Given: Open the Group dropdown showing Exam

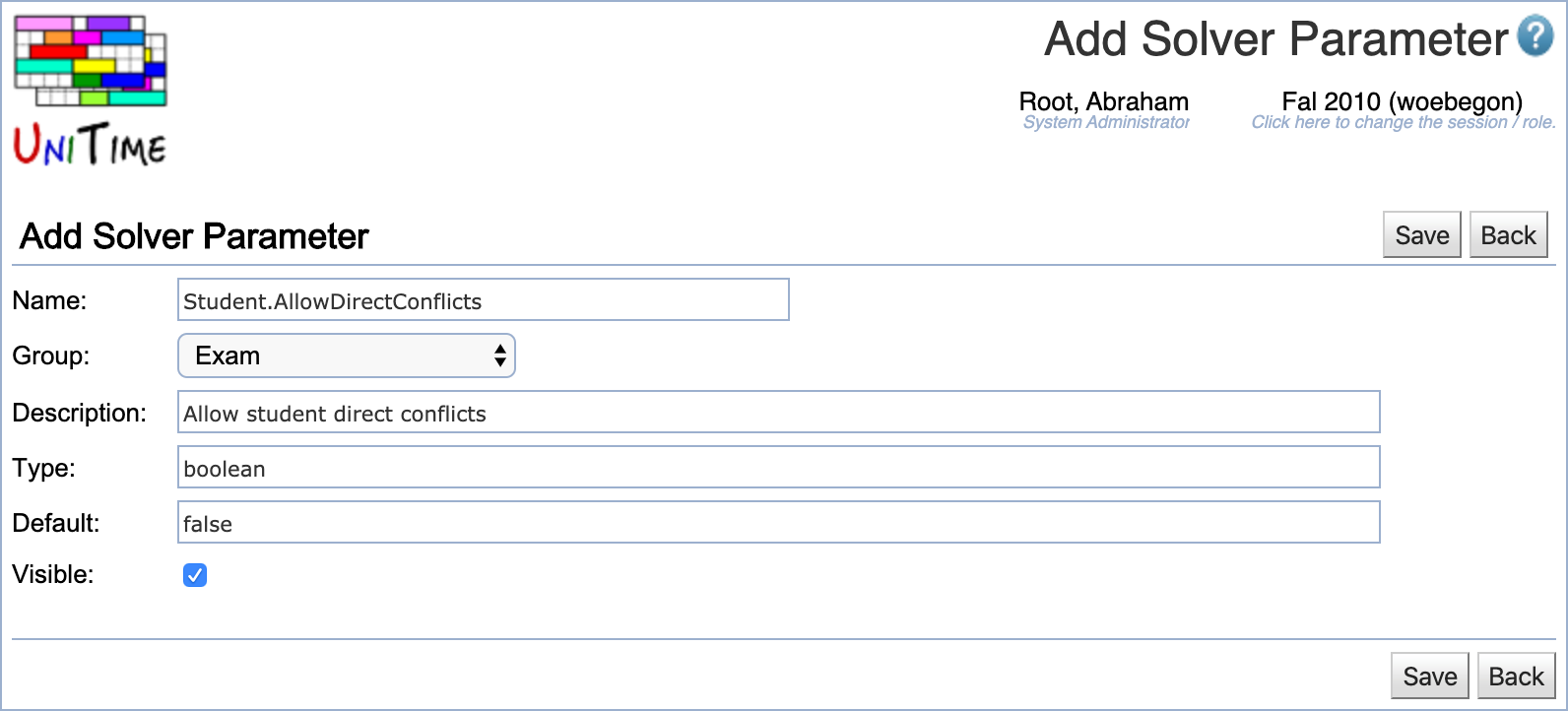Looking at the screenshot, I should point(347,355).
